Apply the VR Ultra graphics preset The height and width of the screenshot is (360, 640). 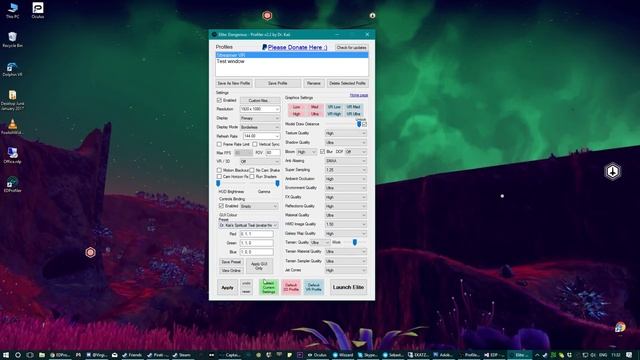coord(353,114)
